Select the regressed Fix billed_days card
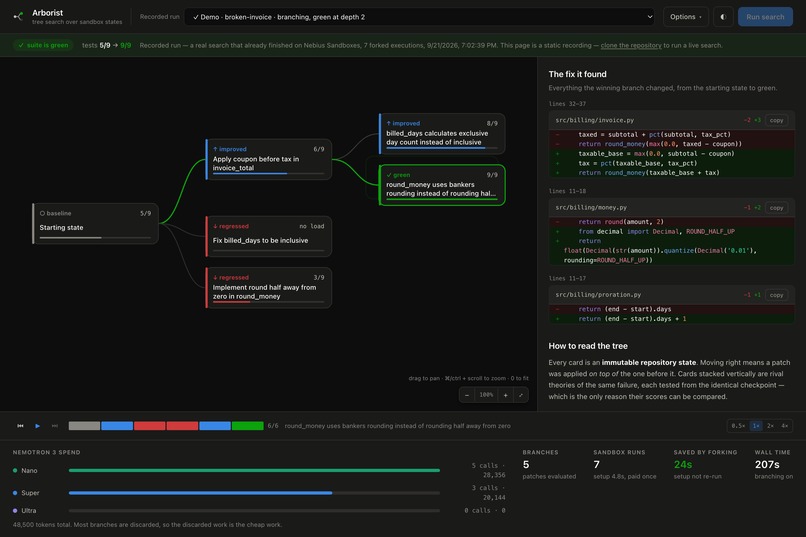Screen dimensions: 806x537 pyautogui.click(x=268, y=236)
